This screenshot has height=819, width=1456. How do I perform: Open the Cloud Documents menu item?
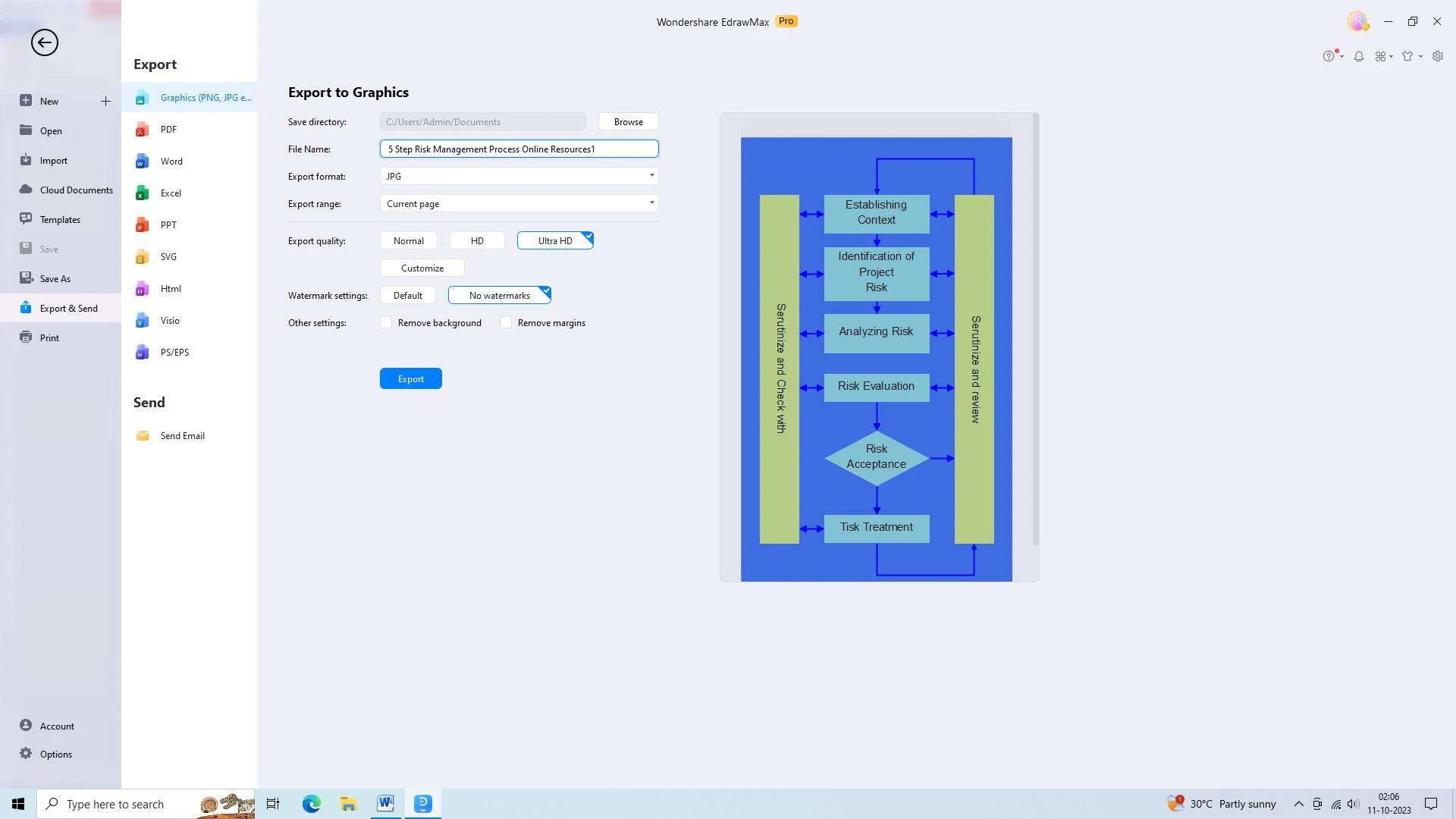[76, 189]
